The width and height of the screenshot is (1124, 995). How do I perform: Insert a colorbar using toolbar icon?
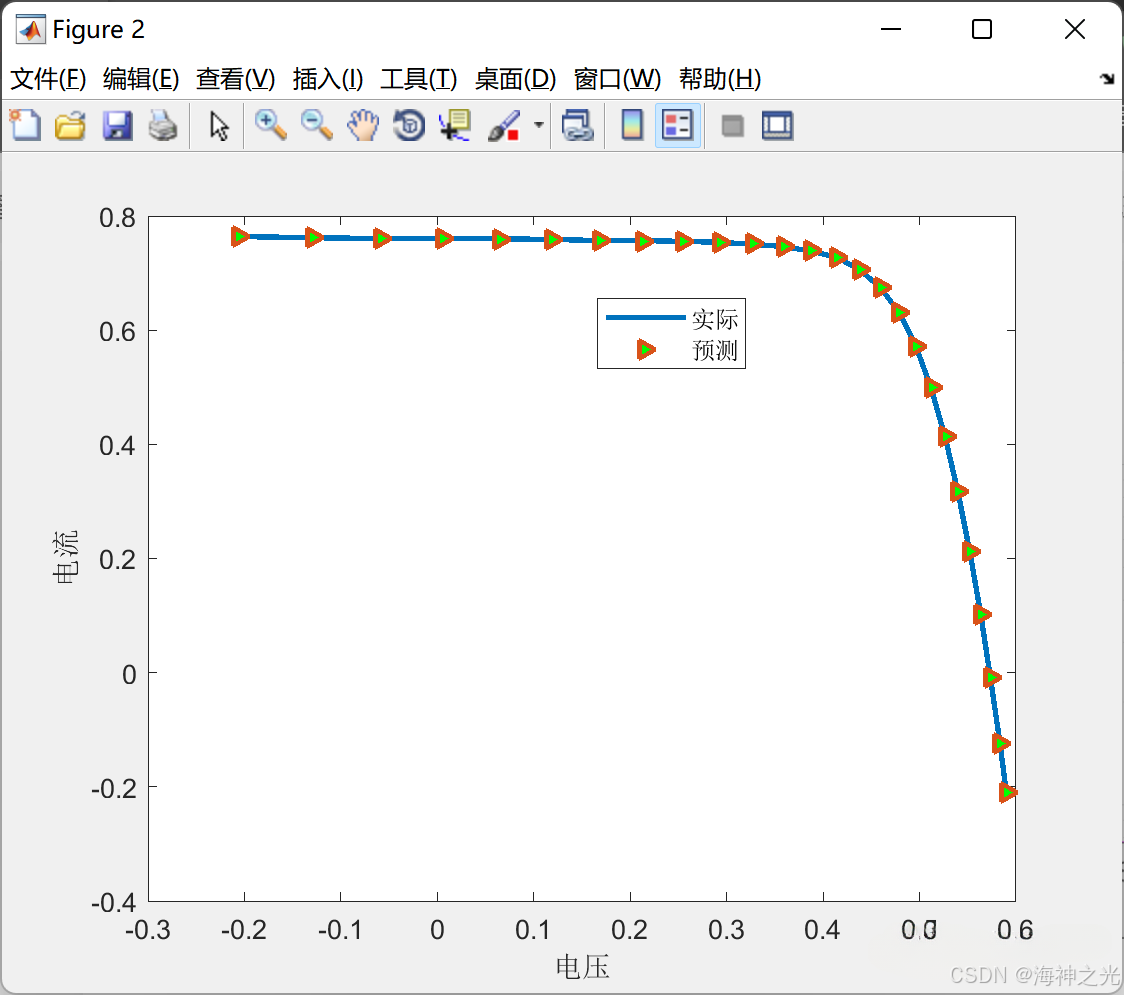pos(632,125)
